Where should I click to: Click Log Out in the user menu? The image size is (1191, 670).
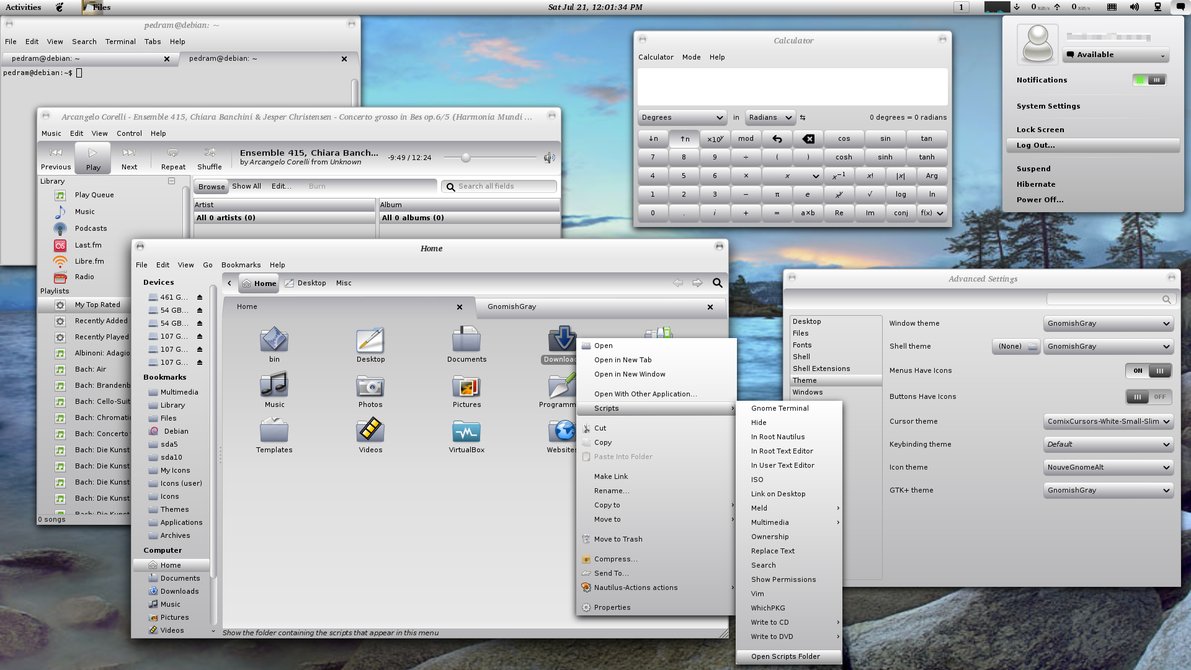point(1036,145)
